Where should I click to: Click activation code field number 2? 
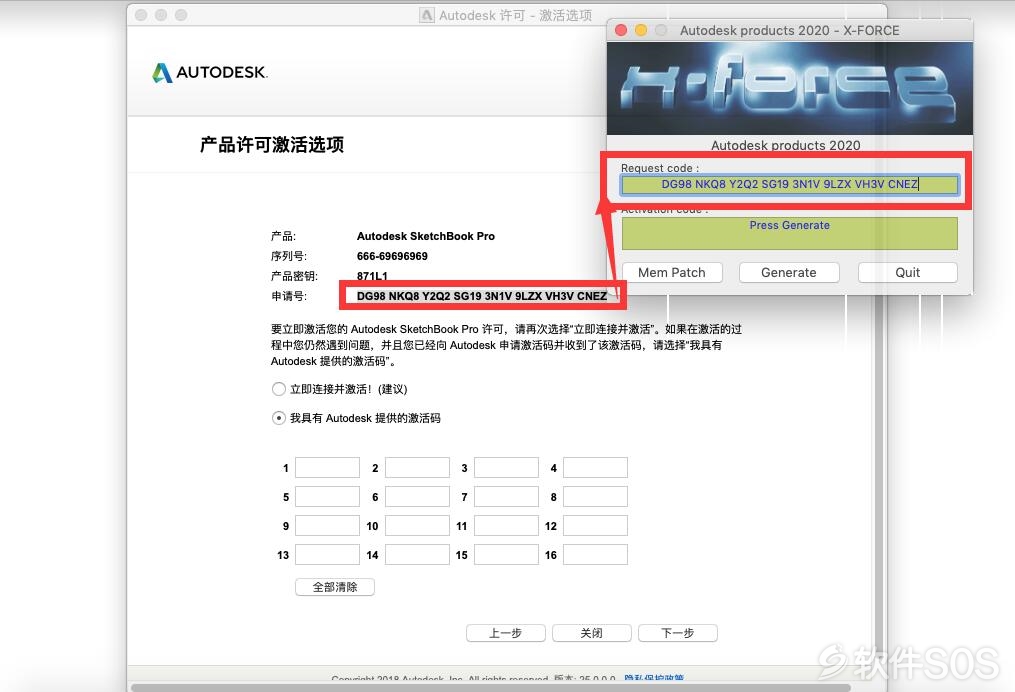point(418,467)
